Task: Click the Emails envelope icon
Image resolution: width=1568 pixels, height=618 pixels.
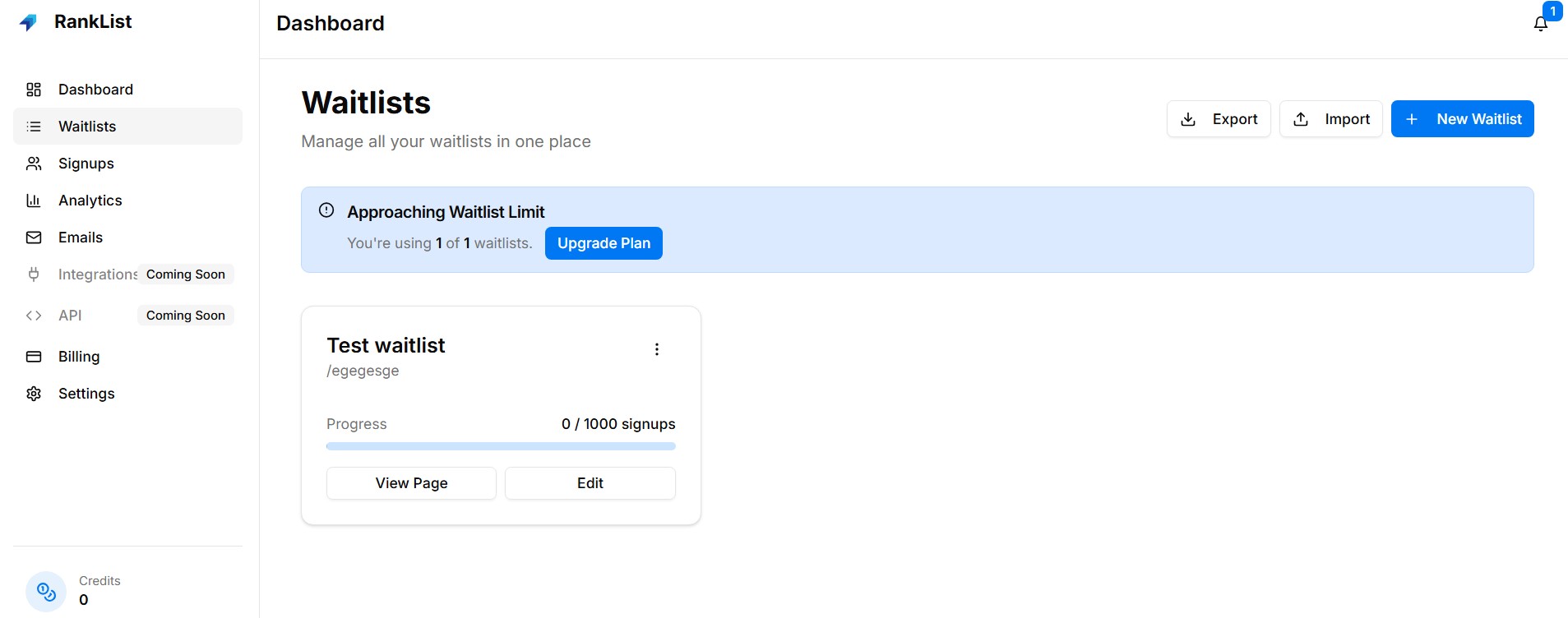Action: (34, 238)
